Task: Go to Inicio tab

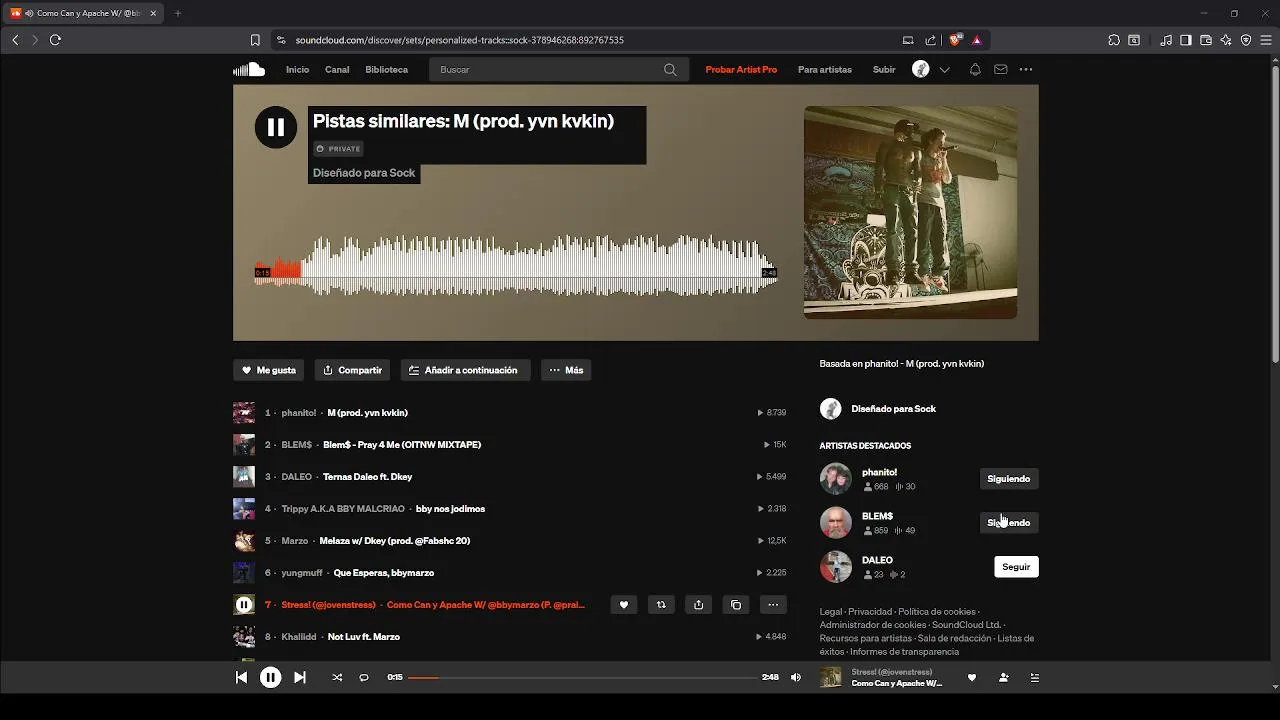Action: (x=297, y=70)
